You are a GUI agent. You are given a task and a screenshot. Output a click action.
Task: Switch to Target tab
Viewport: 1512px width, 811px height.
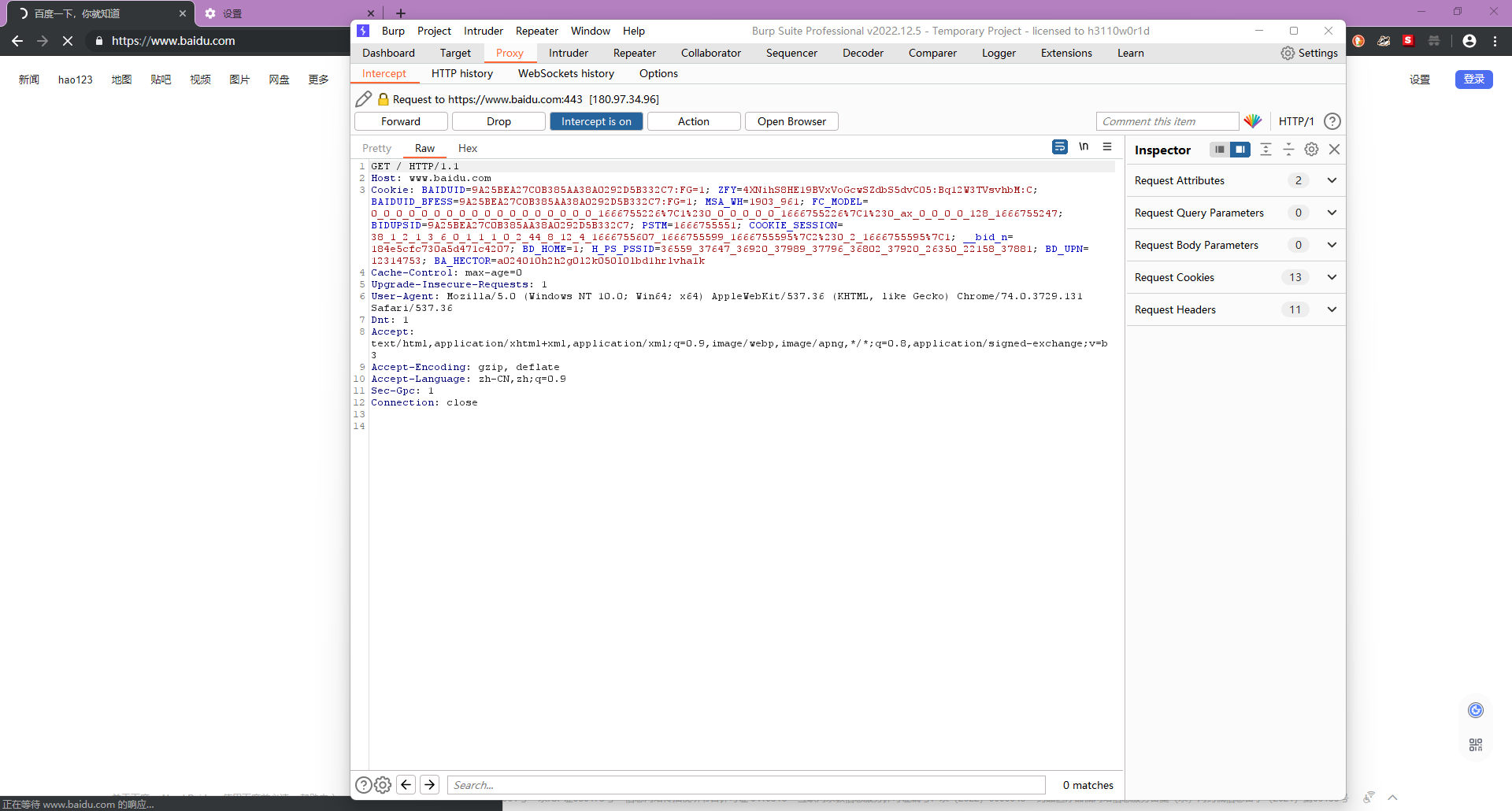coord(455,53)
